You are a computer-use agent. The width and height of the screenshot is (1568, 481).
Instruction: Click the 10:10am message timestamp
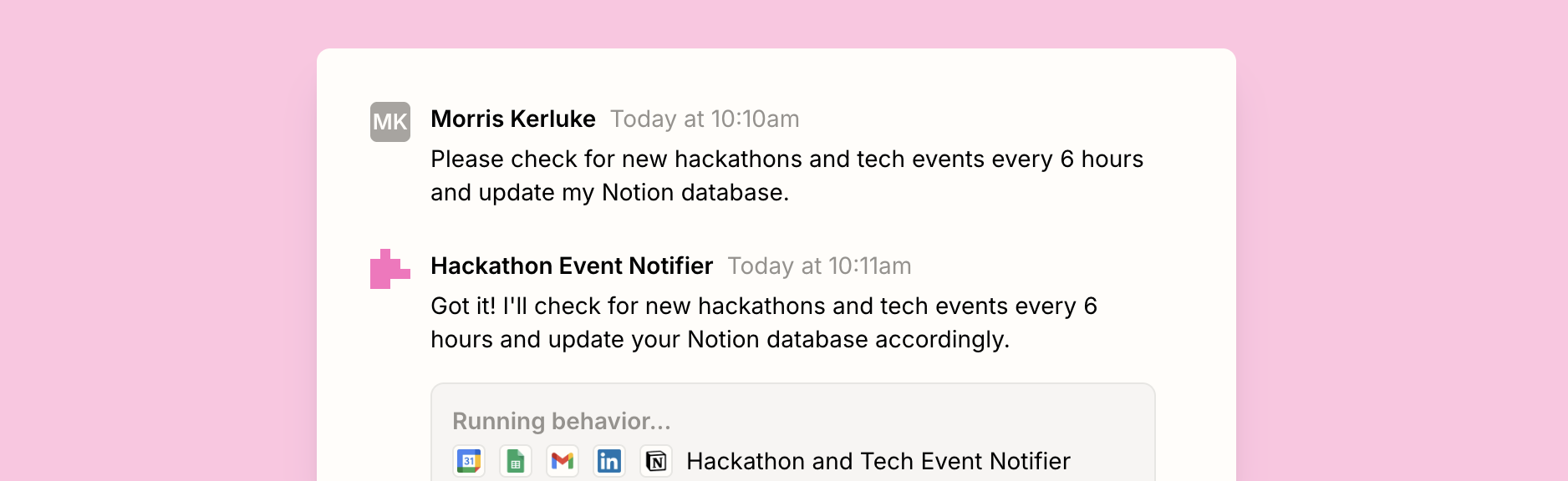[x=705, y=119]
